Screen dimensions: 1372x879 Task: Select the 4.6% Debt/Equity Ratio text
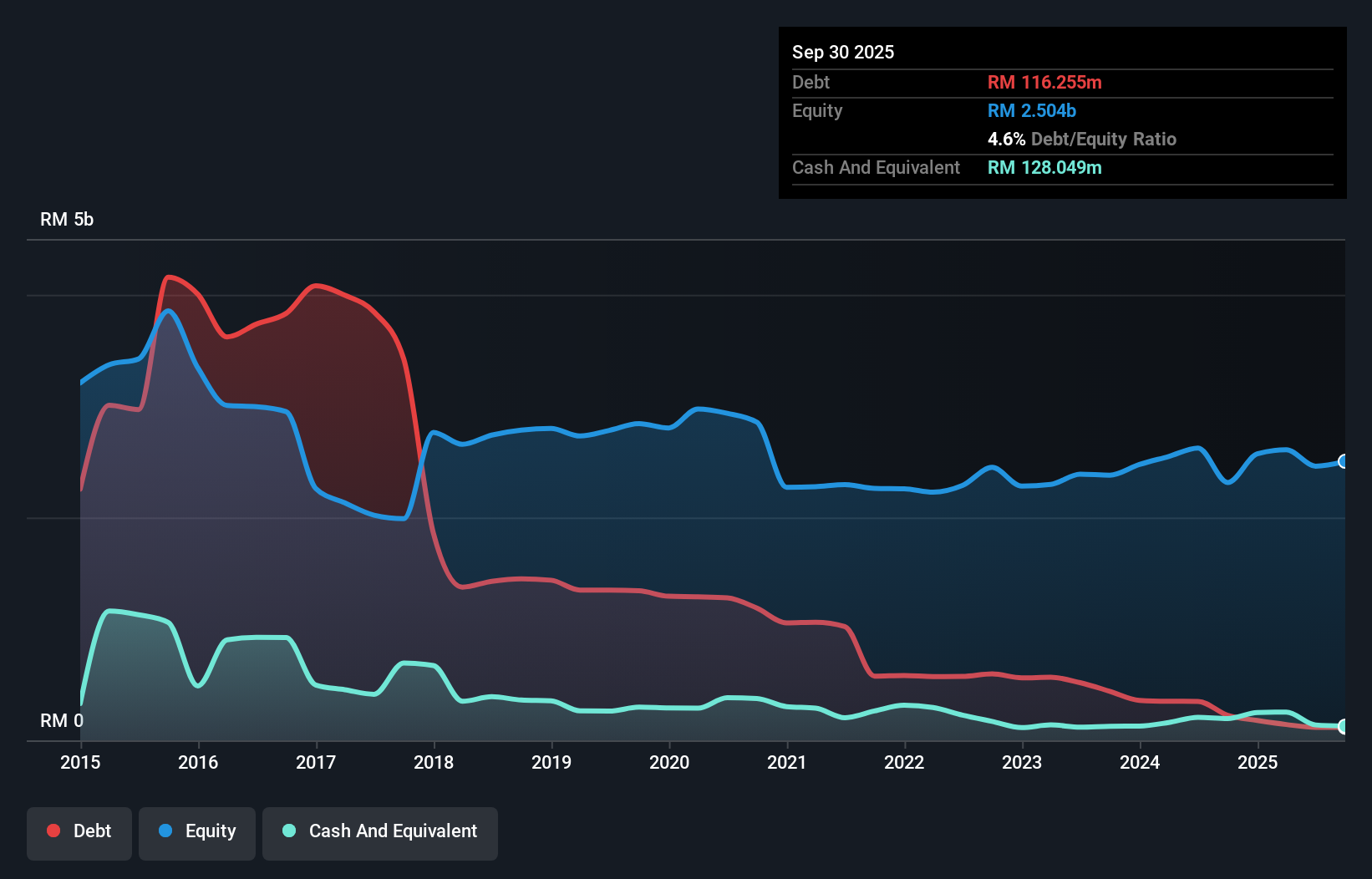click(1082, 139)
